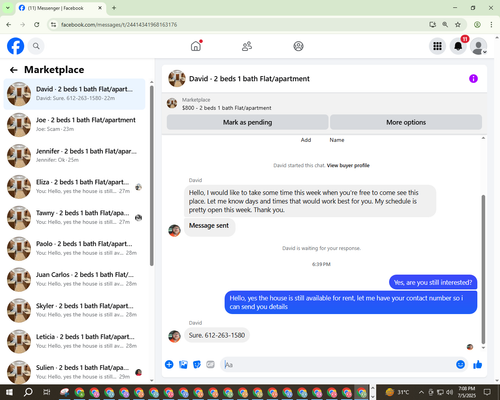Open the Task View taskbar icon
This screenshot has height=400, width=500.
click(47, 392)
